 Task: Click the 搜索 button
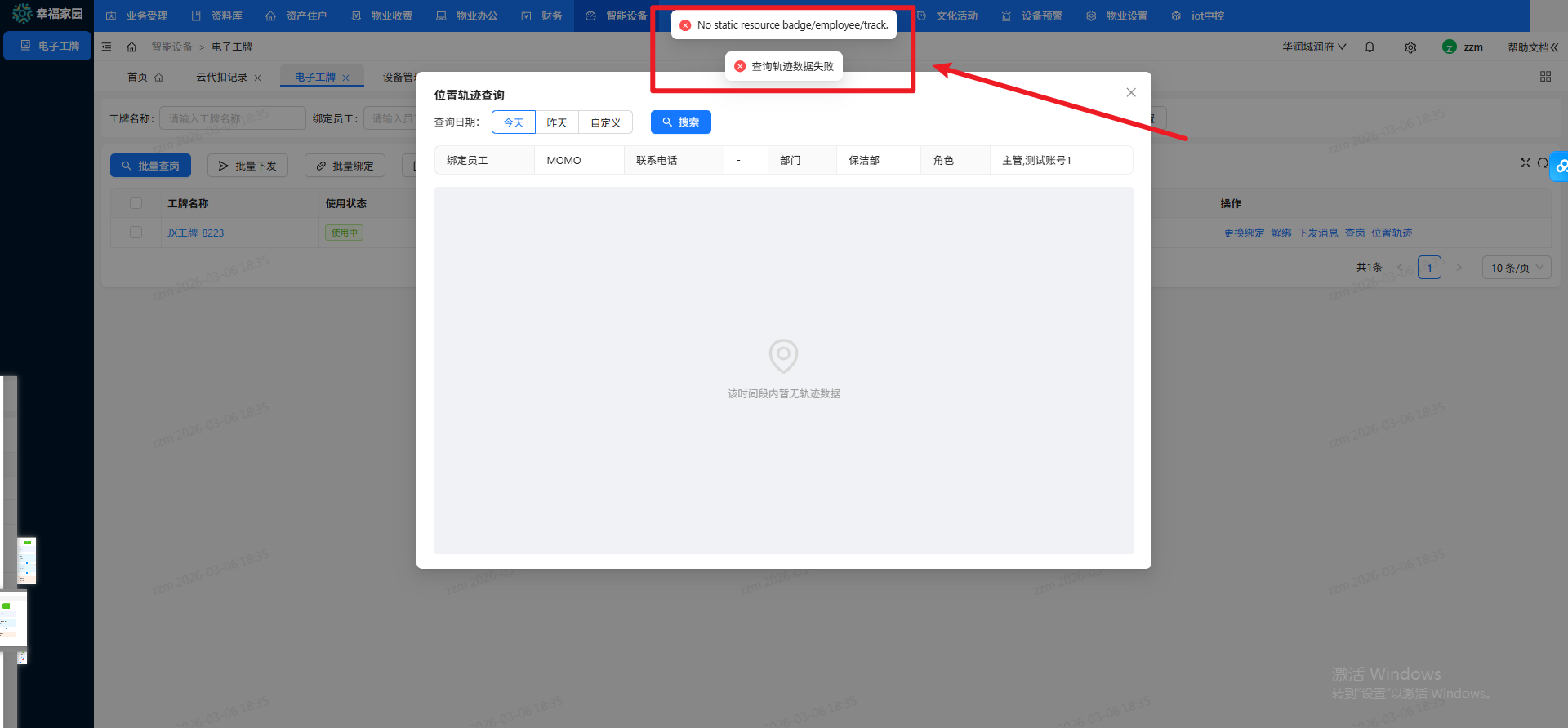[x=680, y=122]
